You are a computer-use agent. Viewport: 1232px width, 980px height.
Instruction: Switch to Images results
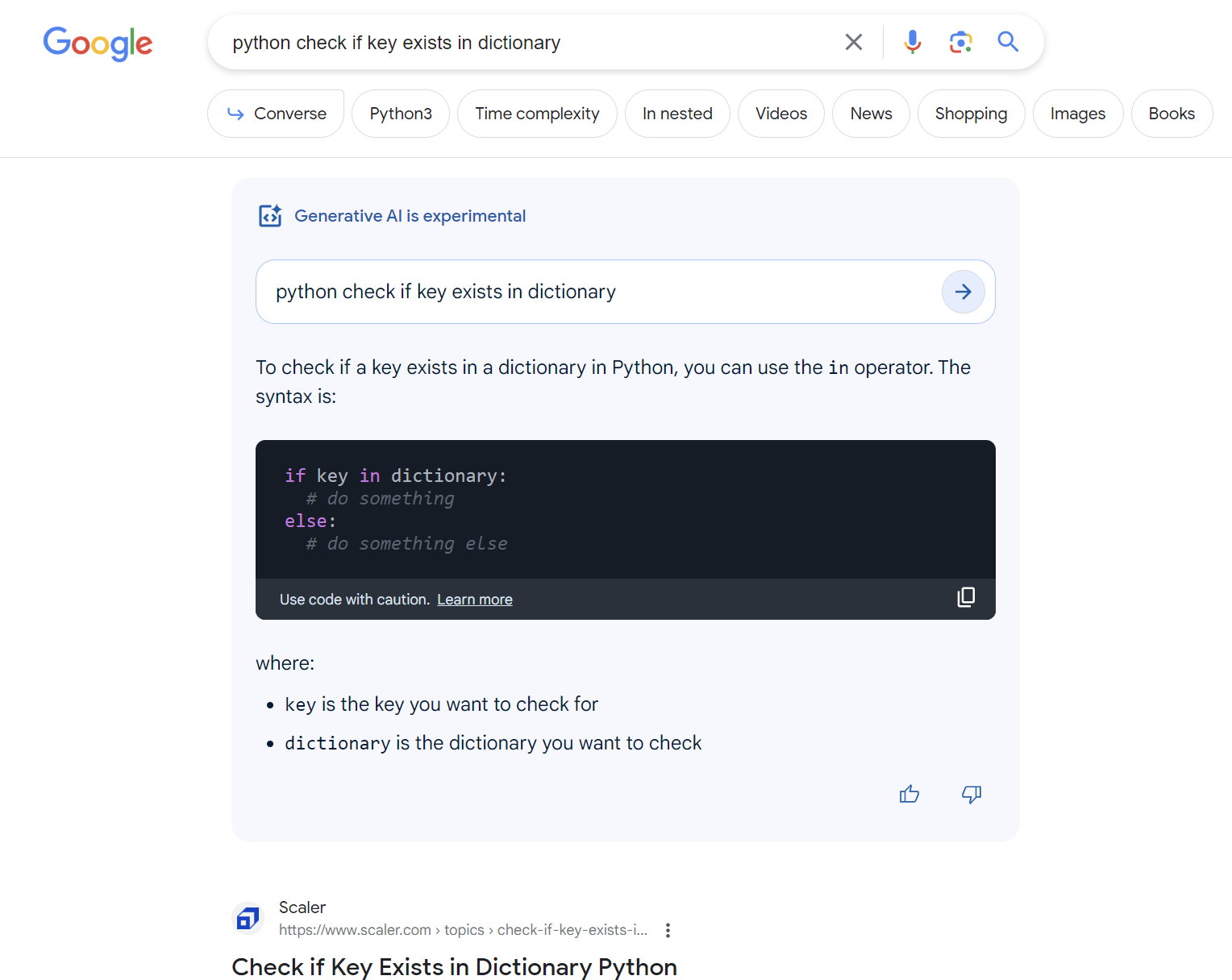click(x=1077, y=114)
